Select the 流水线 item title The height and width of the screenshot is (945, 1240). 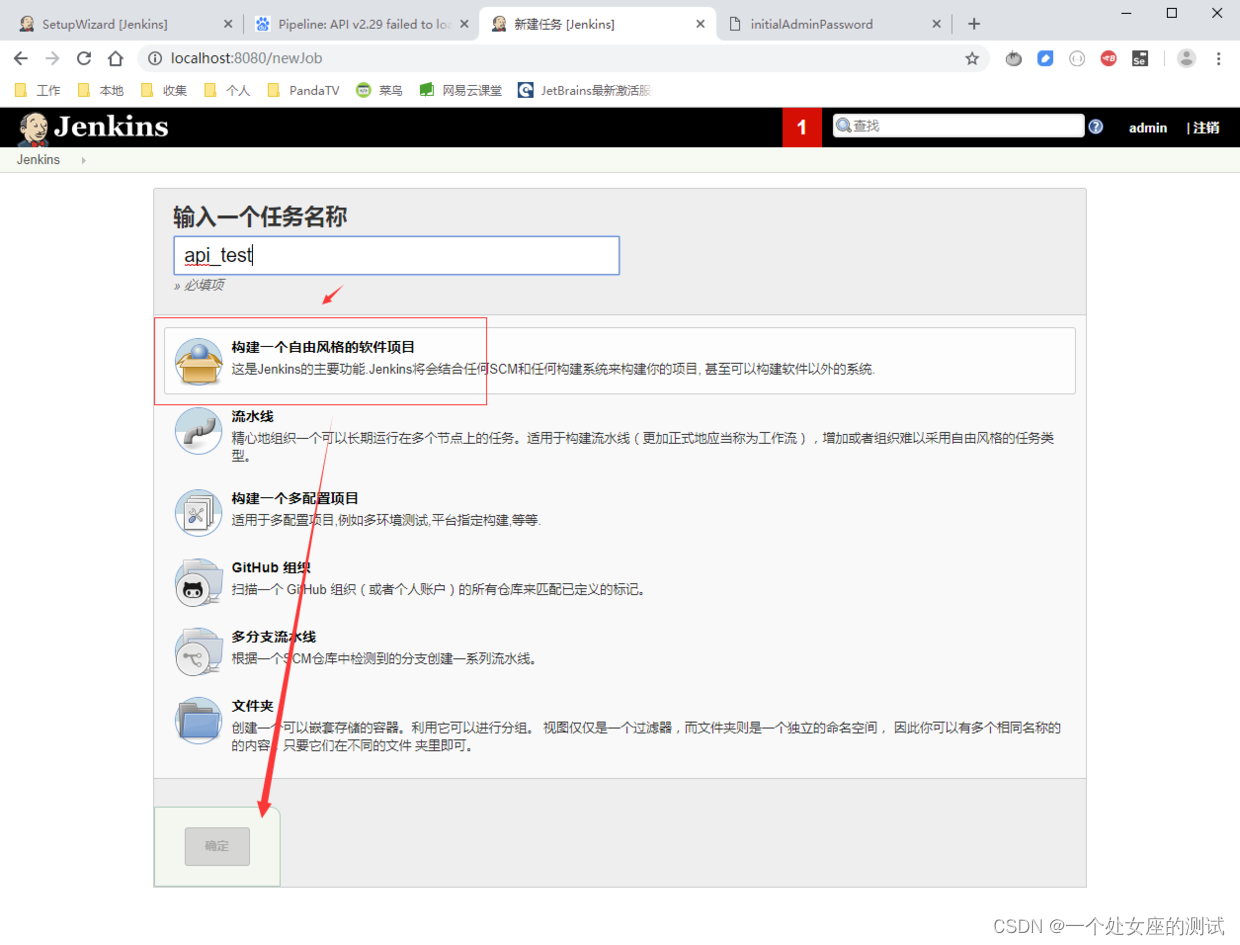(x=252, y=416)
